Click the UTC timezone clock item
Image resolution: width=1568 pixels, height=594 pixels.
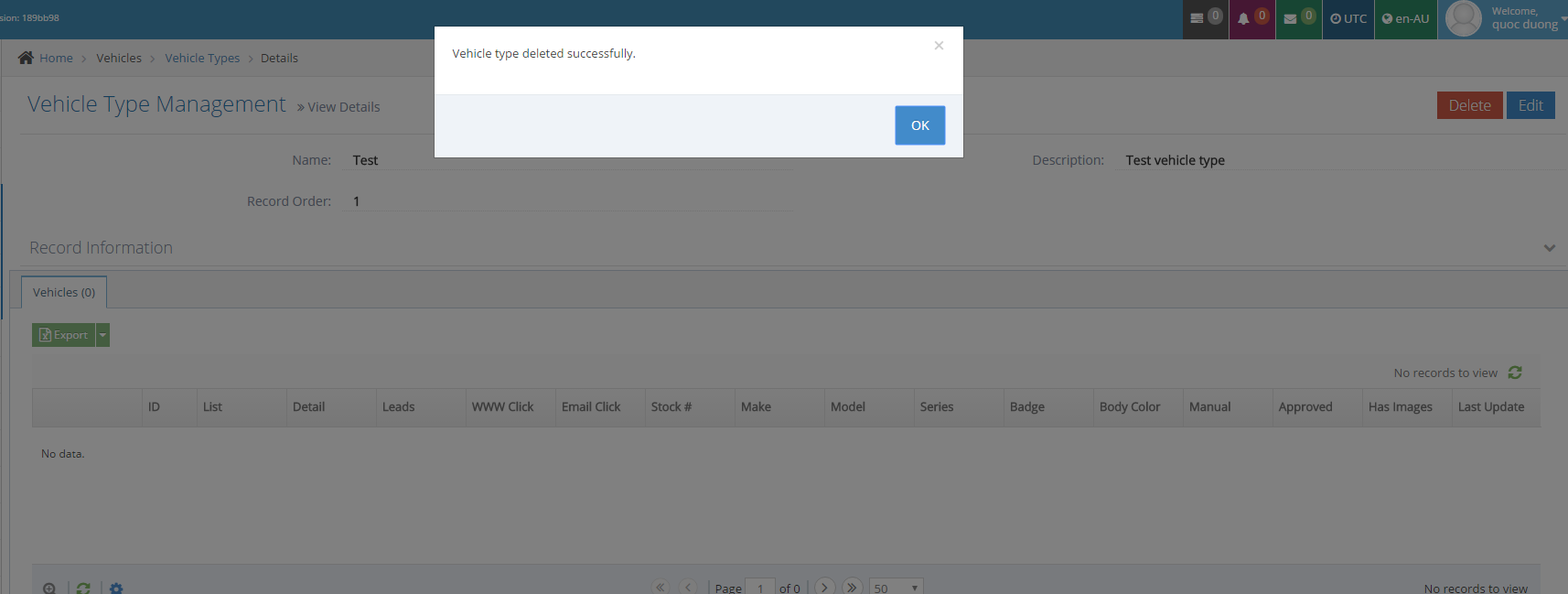(x=1348, y=18)
